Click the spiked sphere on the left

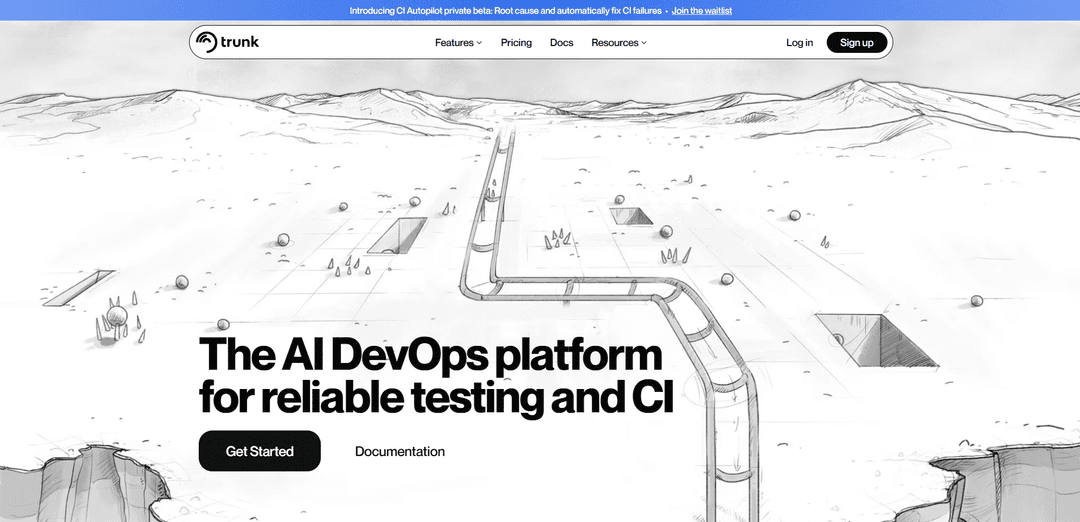(117, 318)
